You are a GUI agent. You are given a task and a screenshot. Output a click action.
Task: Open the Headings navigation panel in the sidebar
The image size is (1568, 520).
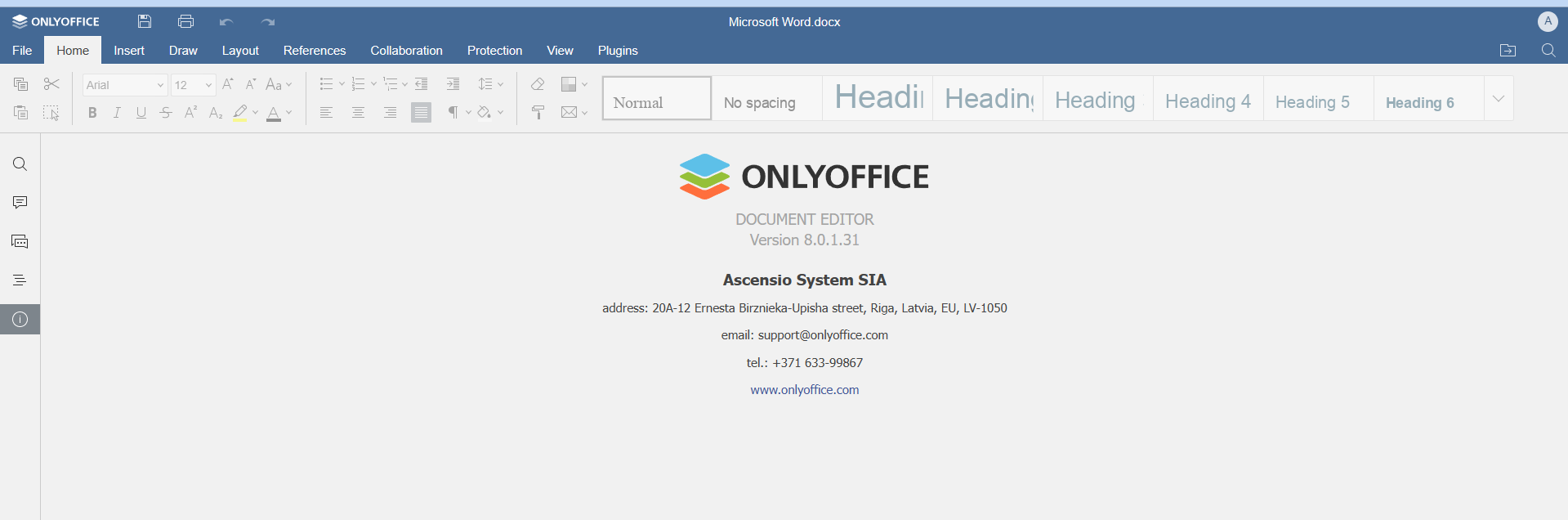pos(20,280)
